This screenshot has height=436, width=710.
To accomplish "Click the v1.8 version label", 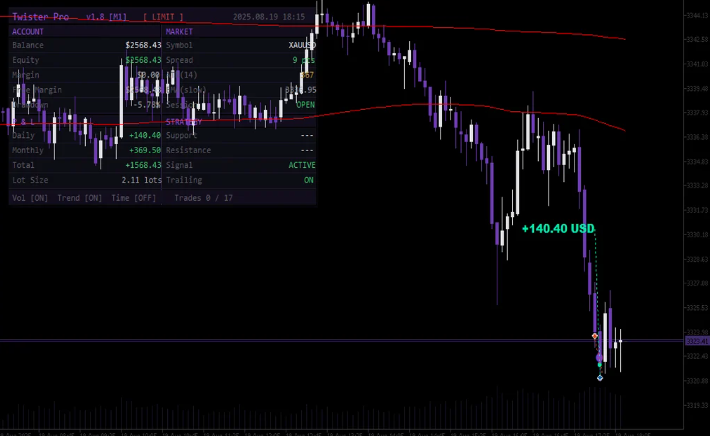I will [95, 17].
